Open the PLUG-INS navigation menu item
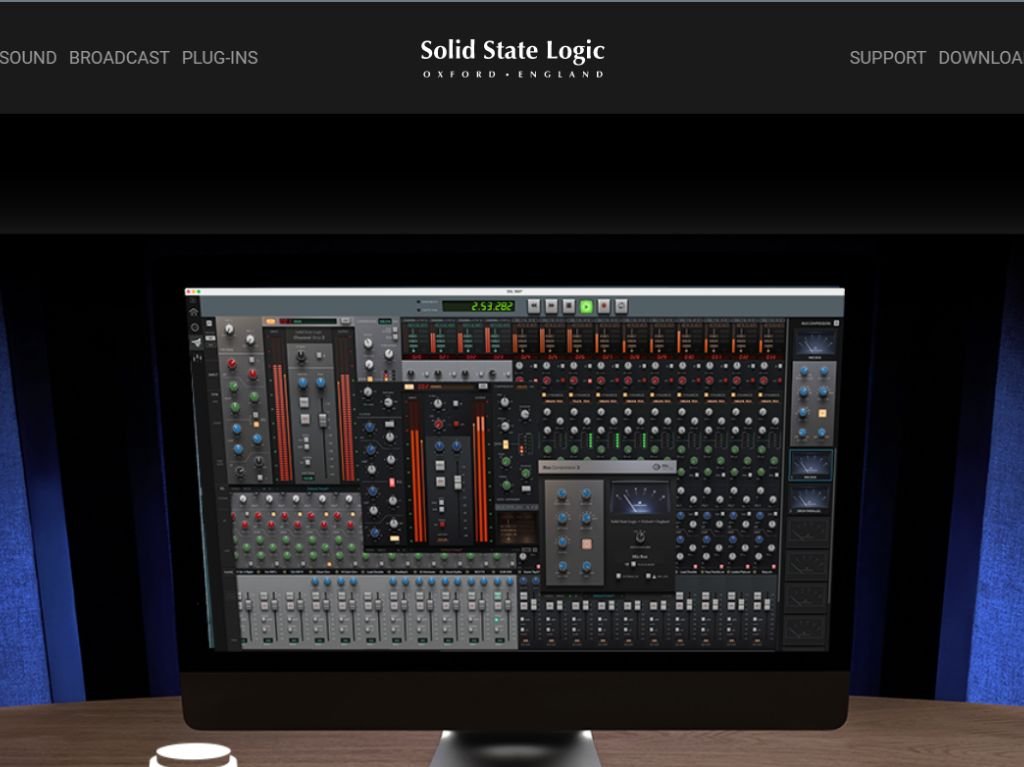The width and height of the screenshot is (1024, 767). pyautogui.click(x=219, y=57)
